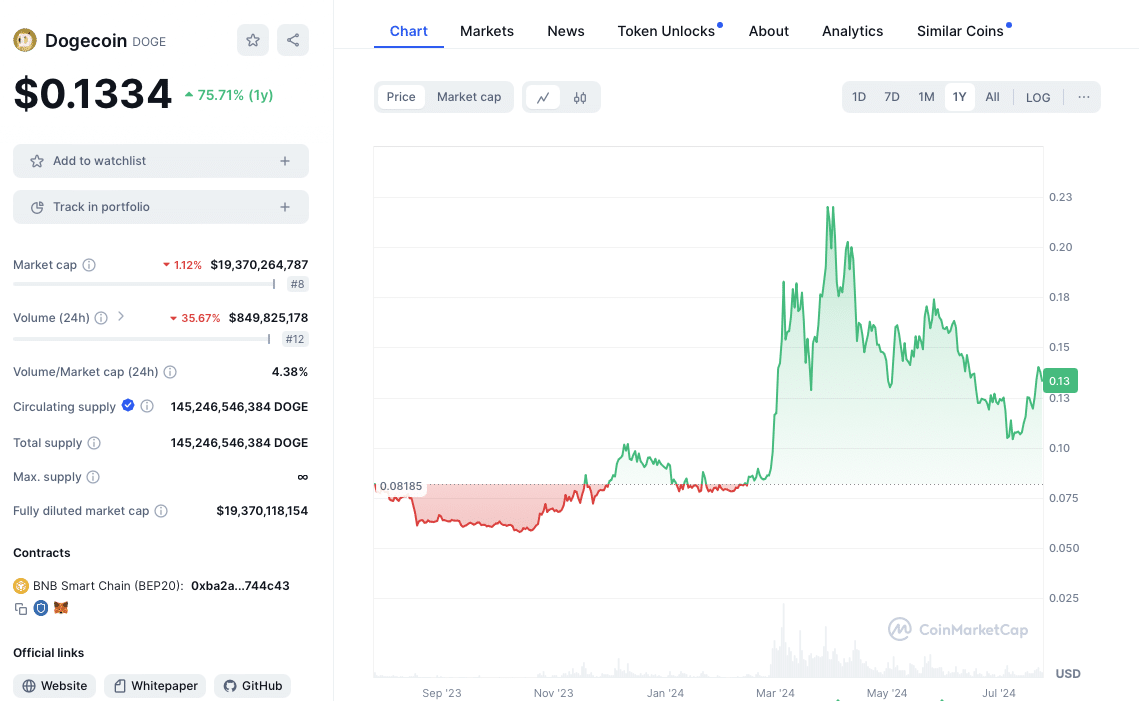Show Volume/Market cap info icon

click(x=170, y=372)
